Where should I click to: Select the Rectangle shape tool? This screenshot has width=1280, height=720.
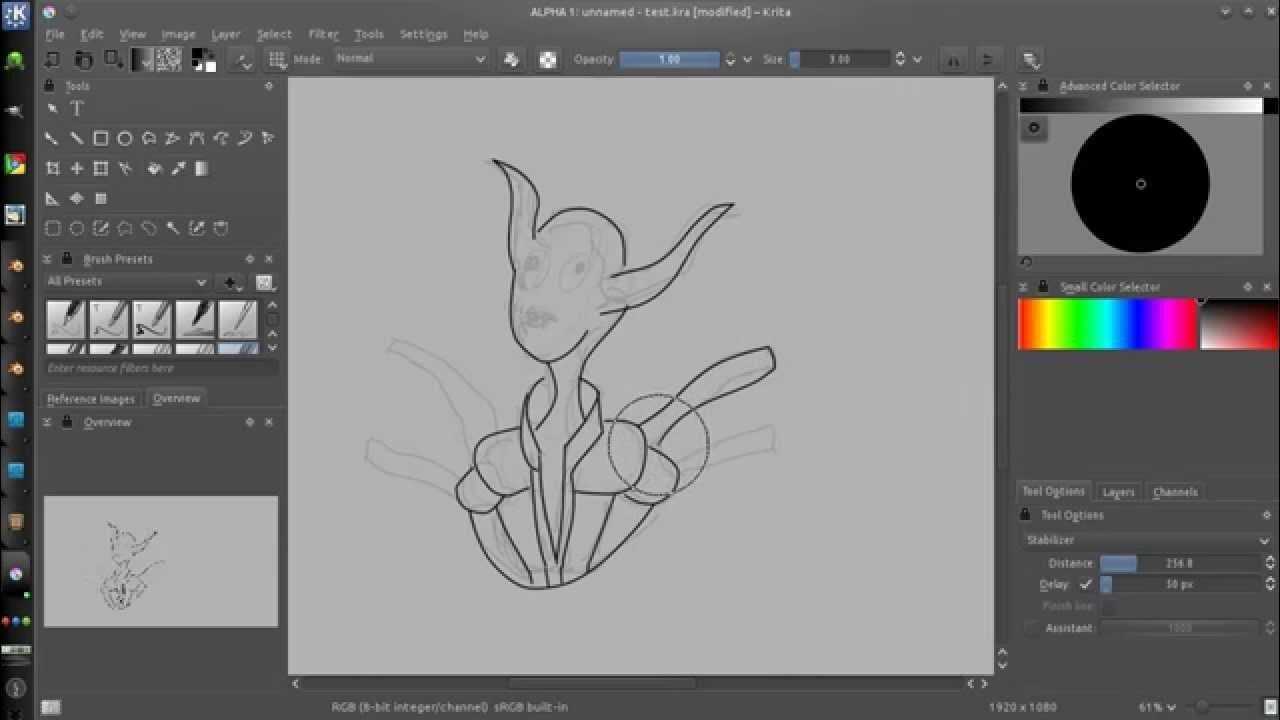(x=100, y=138)
